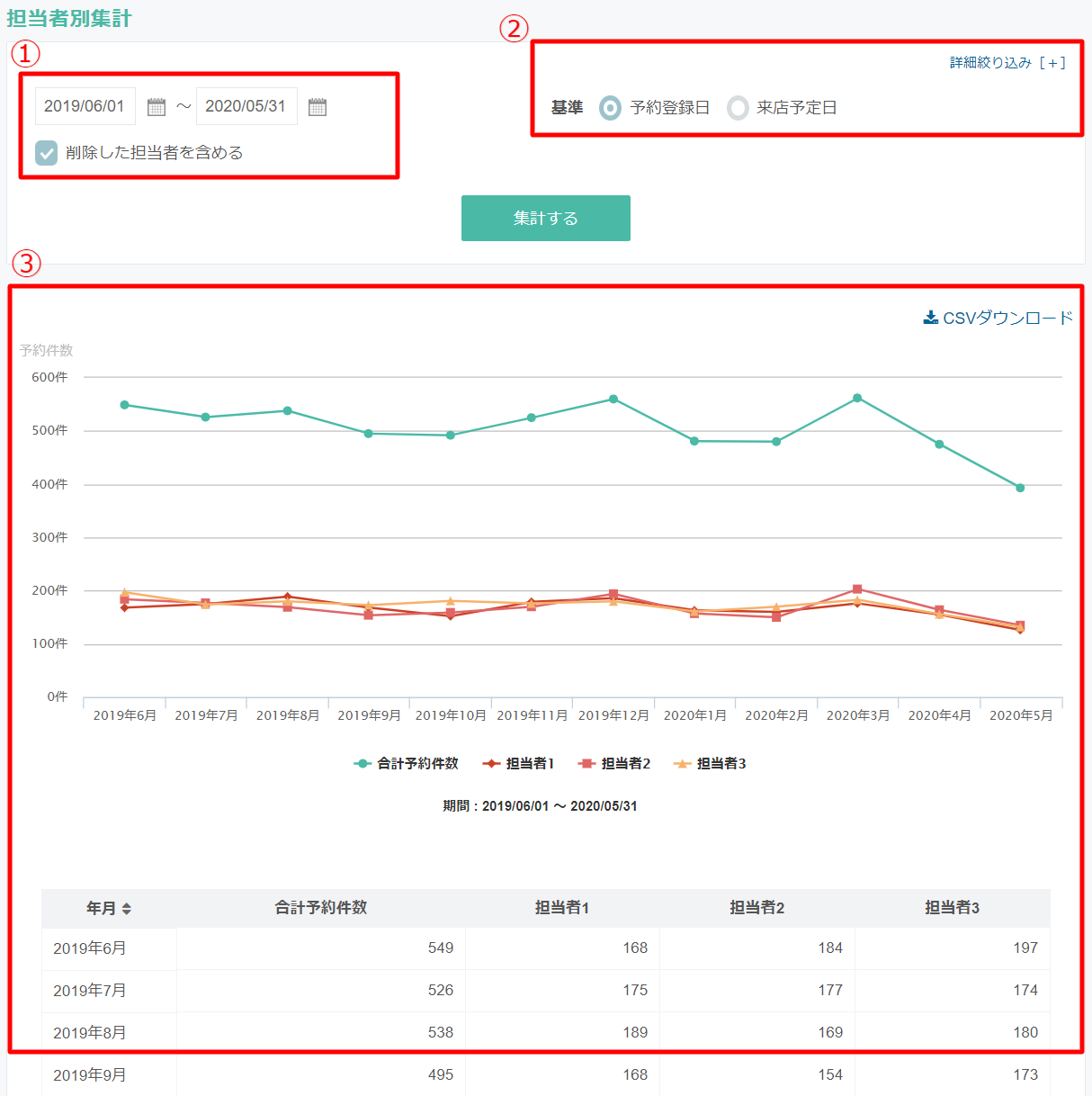Click the 集計する button
1092x1096 pixels.
(x=545, y=219)
